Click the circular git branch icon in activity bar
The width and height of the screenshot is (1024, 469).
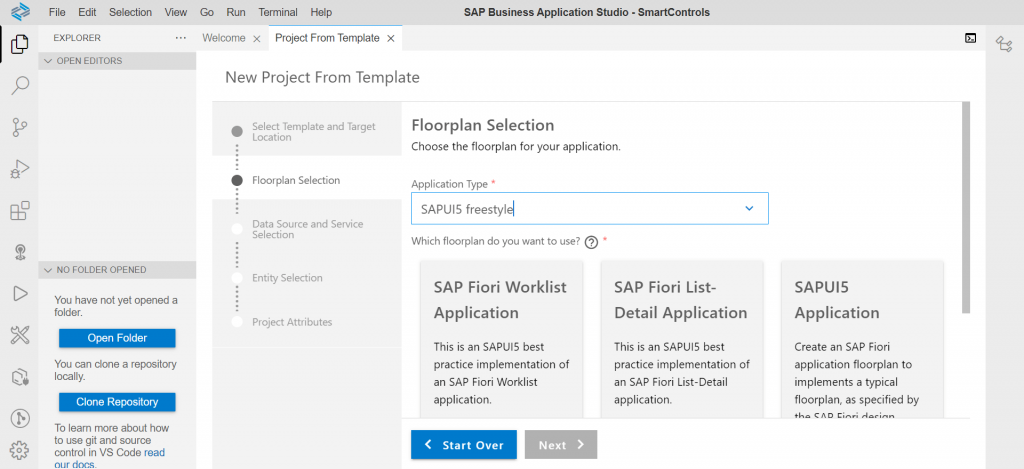[20, 418]
